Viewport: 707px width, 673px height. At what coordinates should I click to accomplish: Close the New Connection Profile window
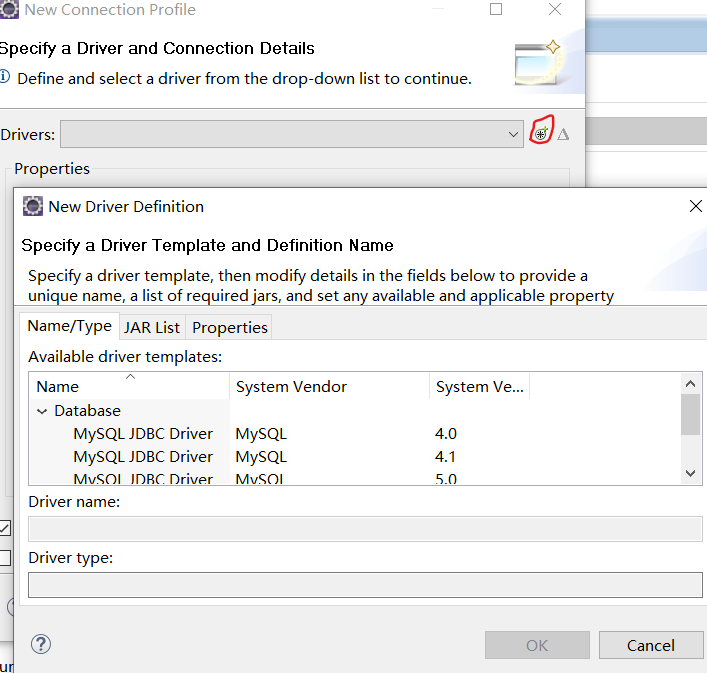point(555,9)
